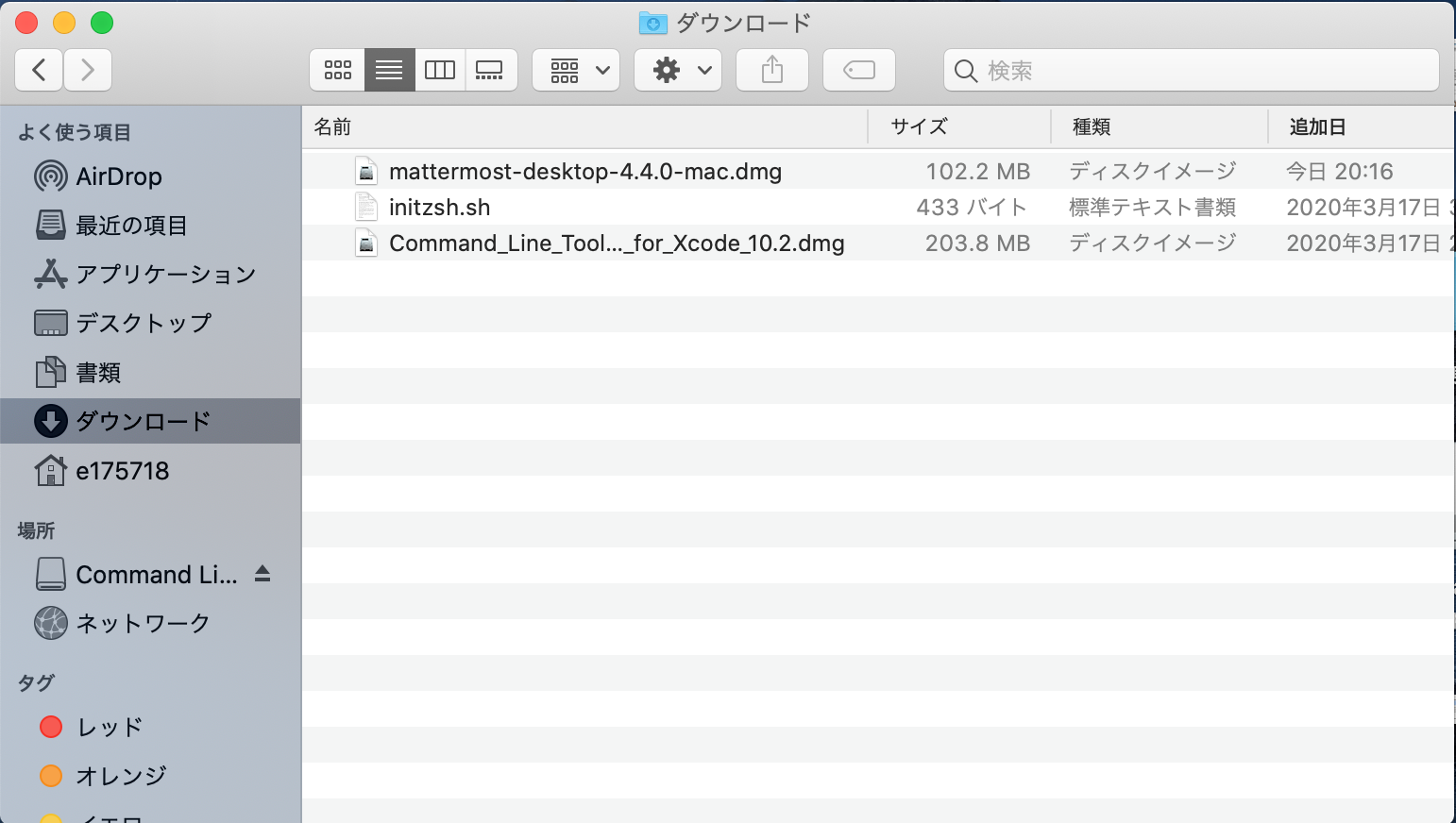The width and height of the screenshot is (1456, 823).
Task: Click the orange オレンジ tag dot
Action: point(51,776)
